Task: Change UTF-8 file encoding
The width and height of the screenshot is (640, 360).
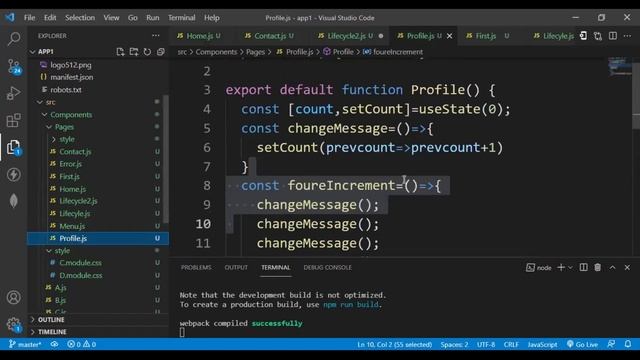Action: click(486, 344)
